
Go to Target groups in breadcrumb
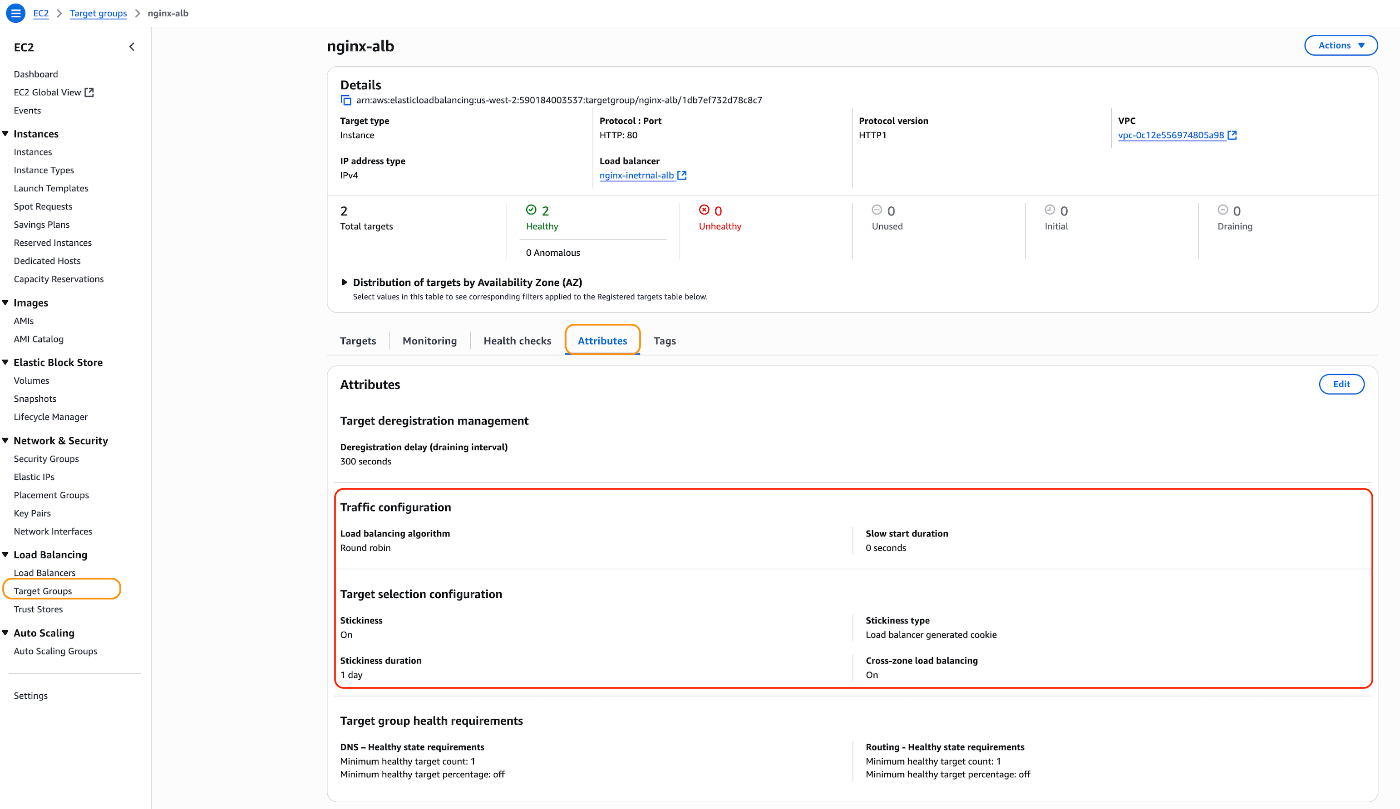(x=98, y=13)
